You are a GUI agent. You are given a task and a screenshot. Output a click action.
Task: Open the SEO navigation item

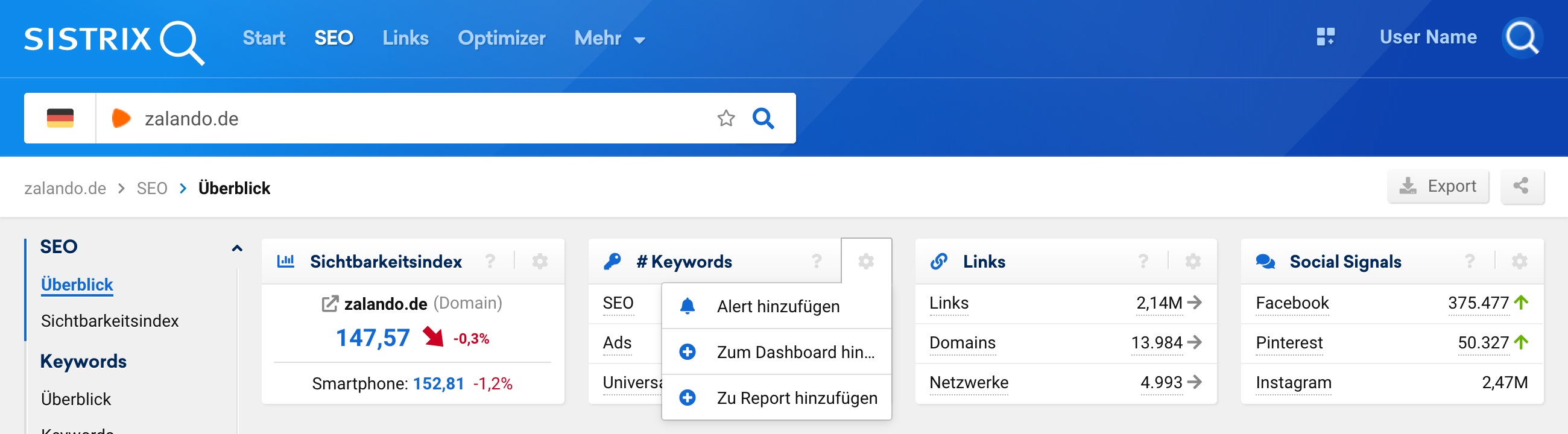click(334, 39)
